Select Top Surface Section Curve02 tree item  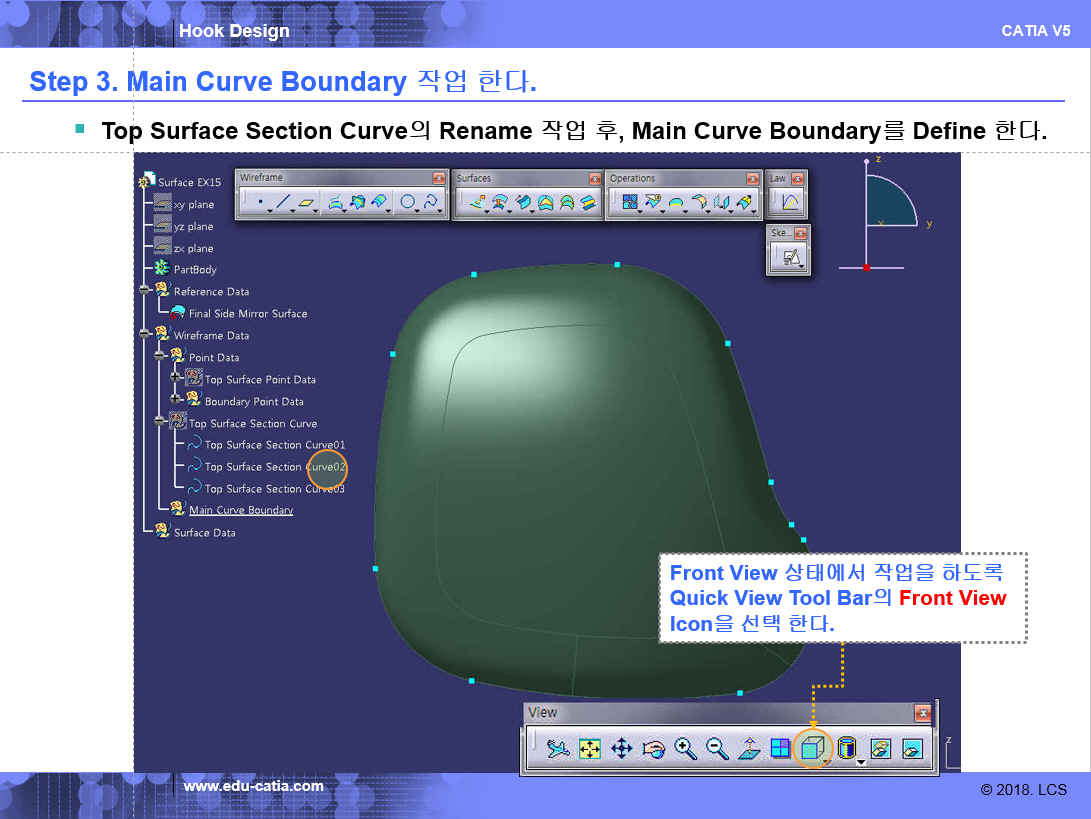pos(274,467)
